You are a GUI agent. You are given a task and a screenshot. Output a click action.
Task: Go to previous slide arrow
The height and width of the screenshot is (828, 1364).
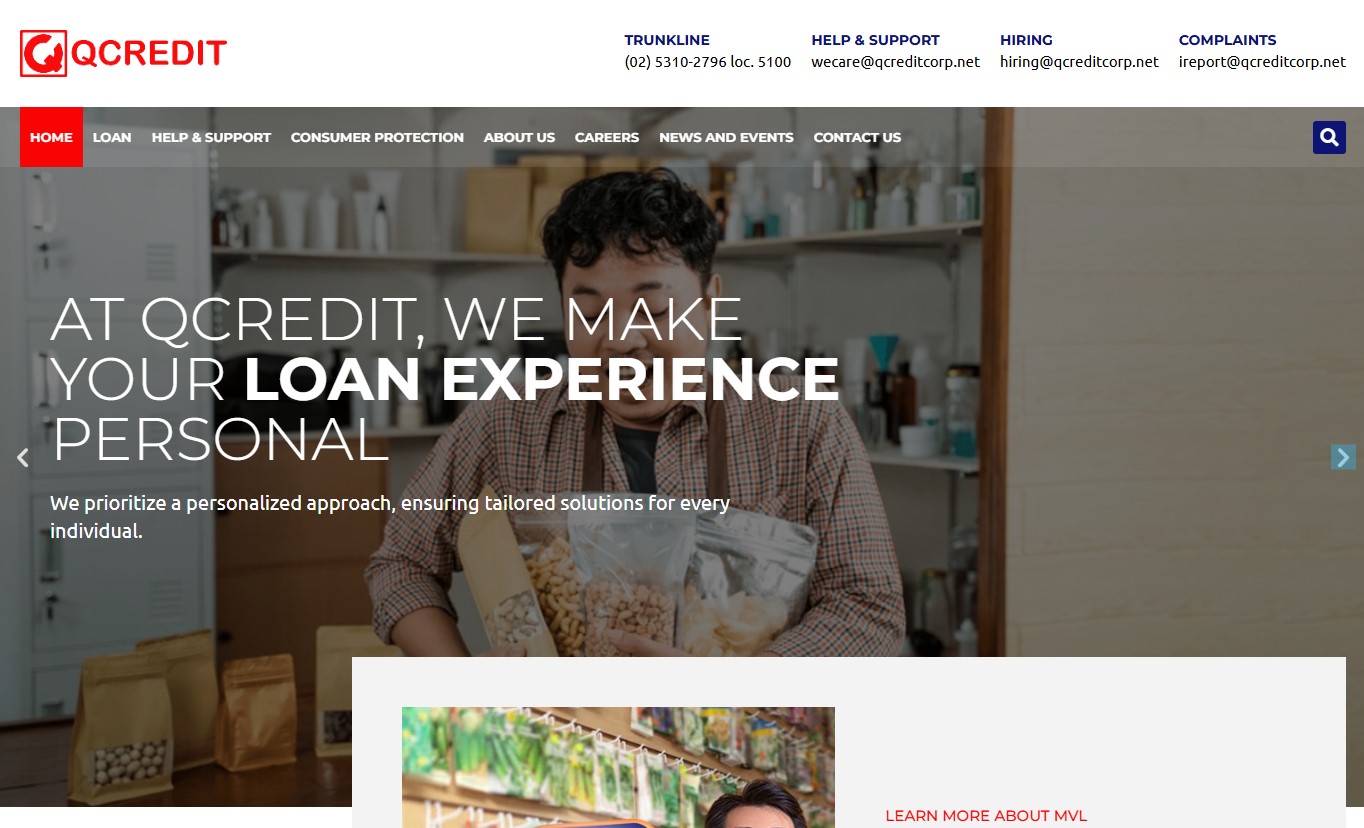tap(22, 458)
